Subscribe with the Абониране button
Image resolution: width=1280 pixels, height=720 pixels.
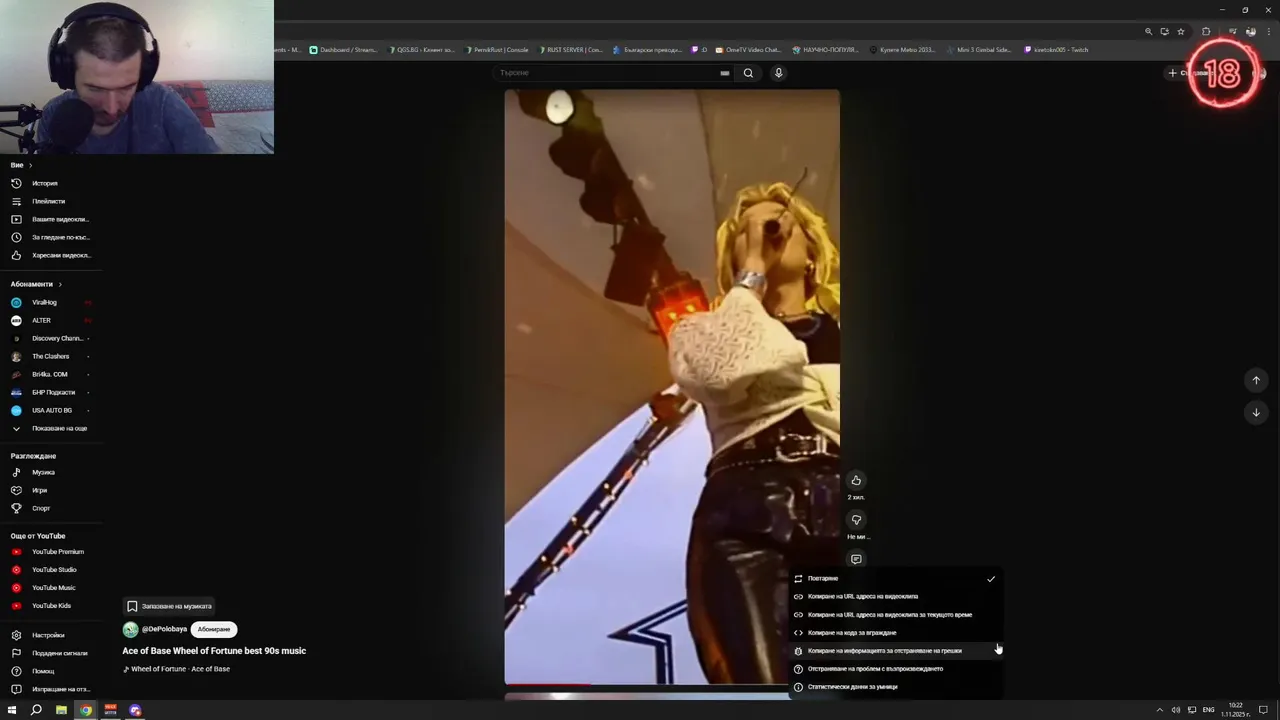click(214, 629)
